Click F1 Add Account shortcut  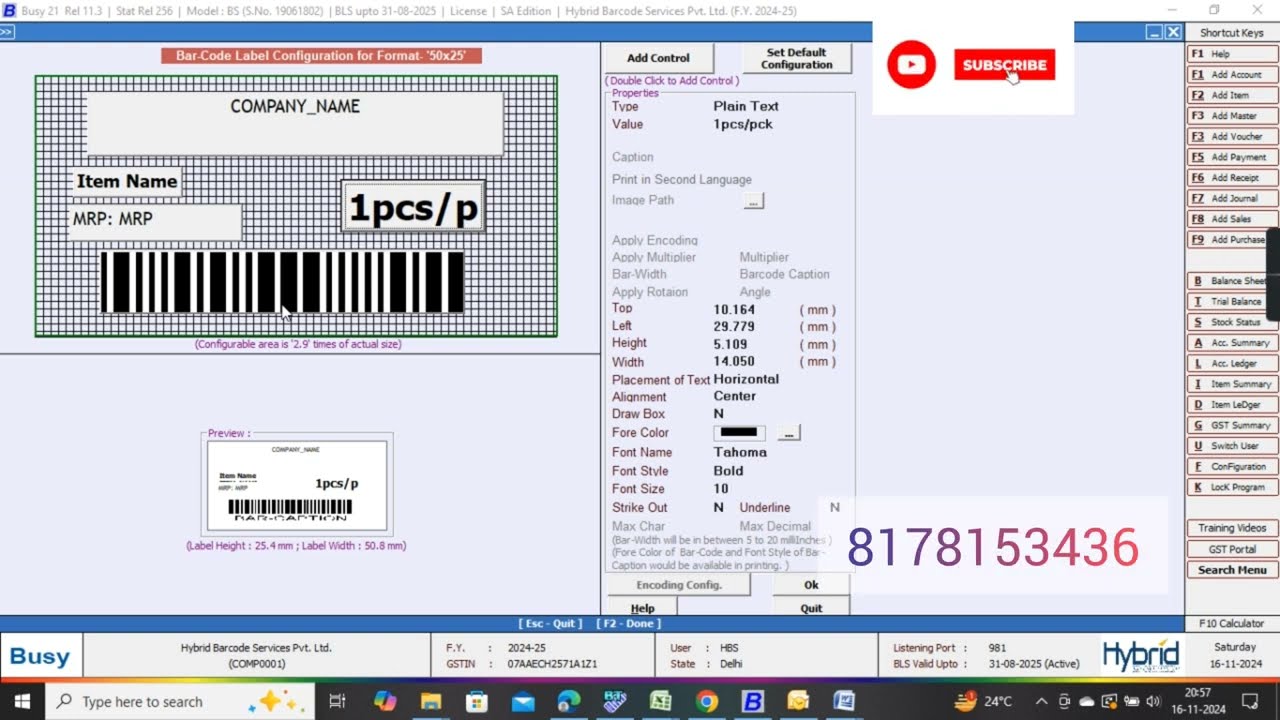click(1232, 75)
